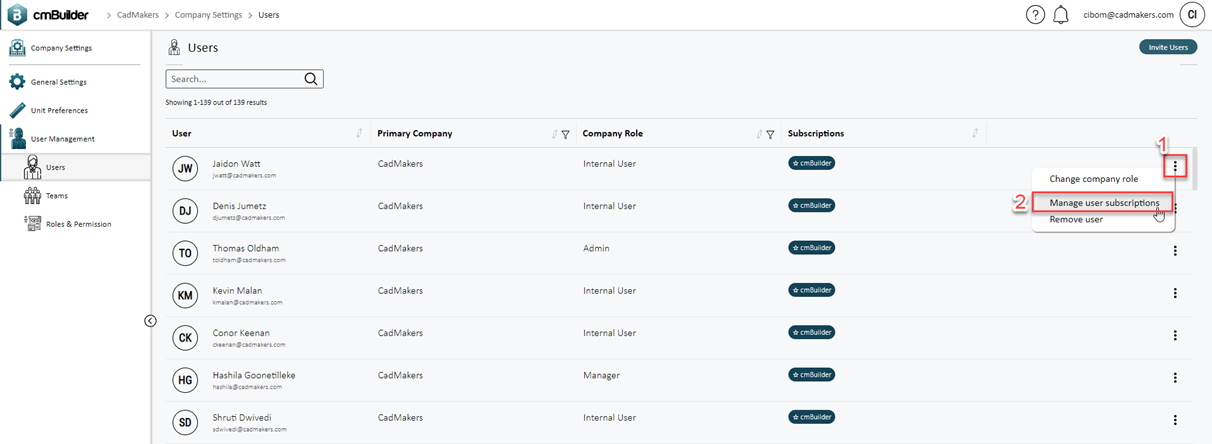
Task: Sort by the Subscriptions column arrows
Action: point(975,133)
